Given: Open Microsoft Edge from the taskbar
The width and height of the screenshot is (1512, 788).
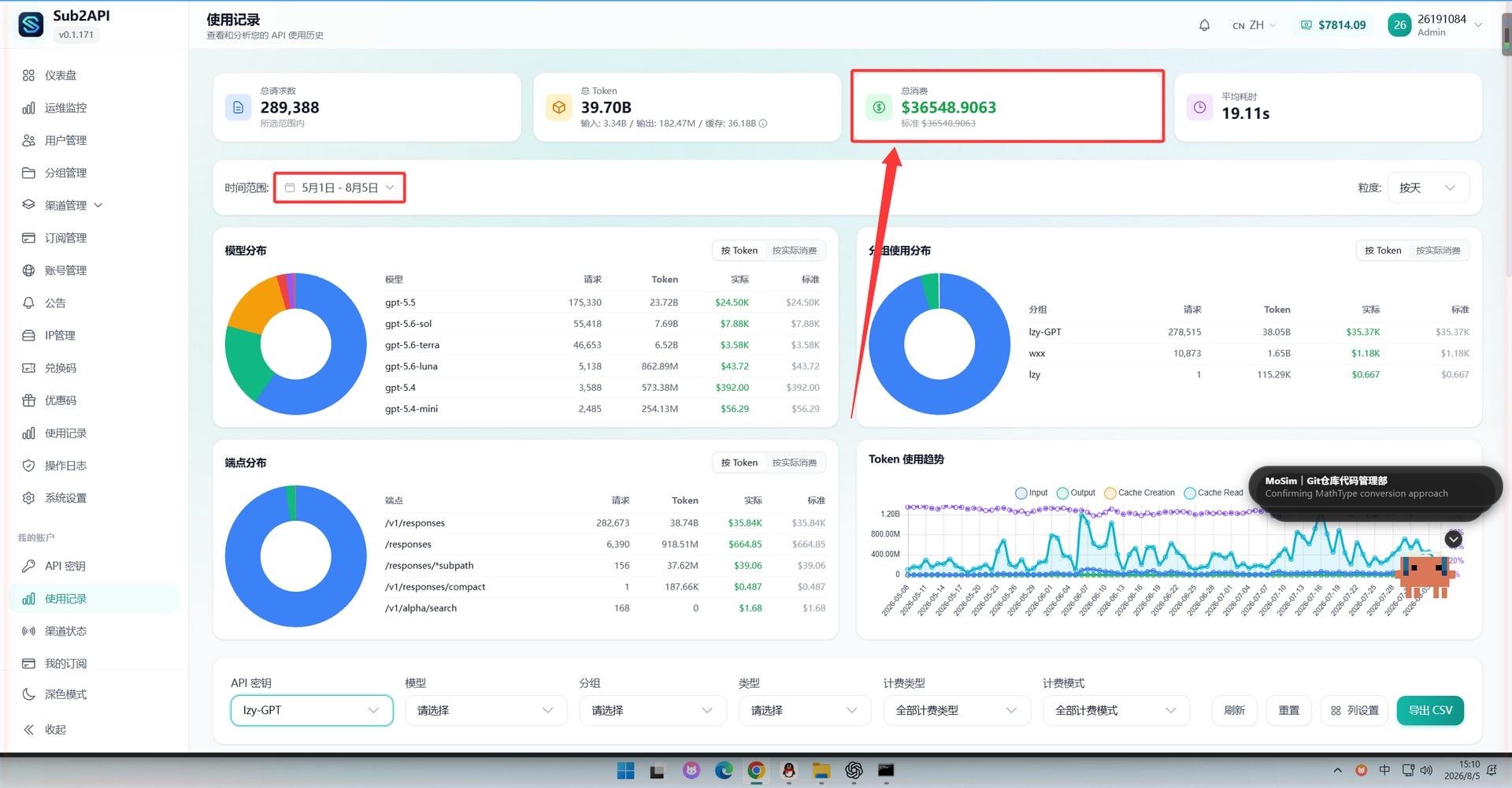Looking at the screenshot, I should pos(724,771).
